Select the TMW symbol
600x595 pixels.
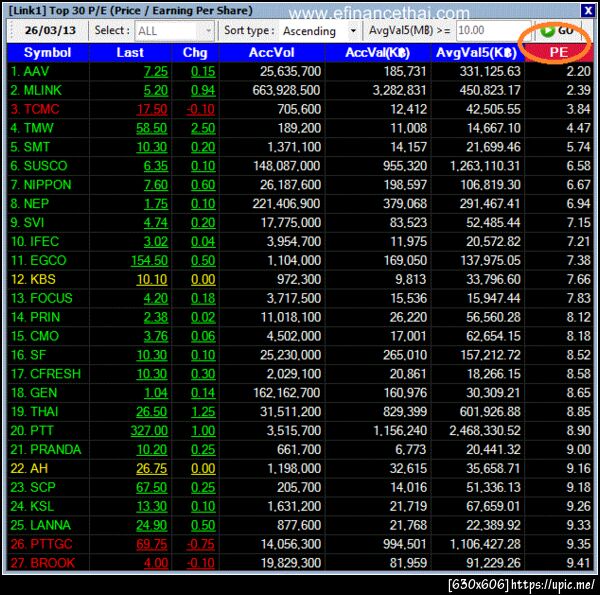[x=32, y=128]
